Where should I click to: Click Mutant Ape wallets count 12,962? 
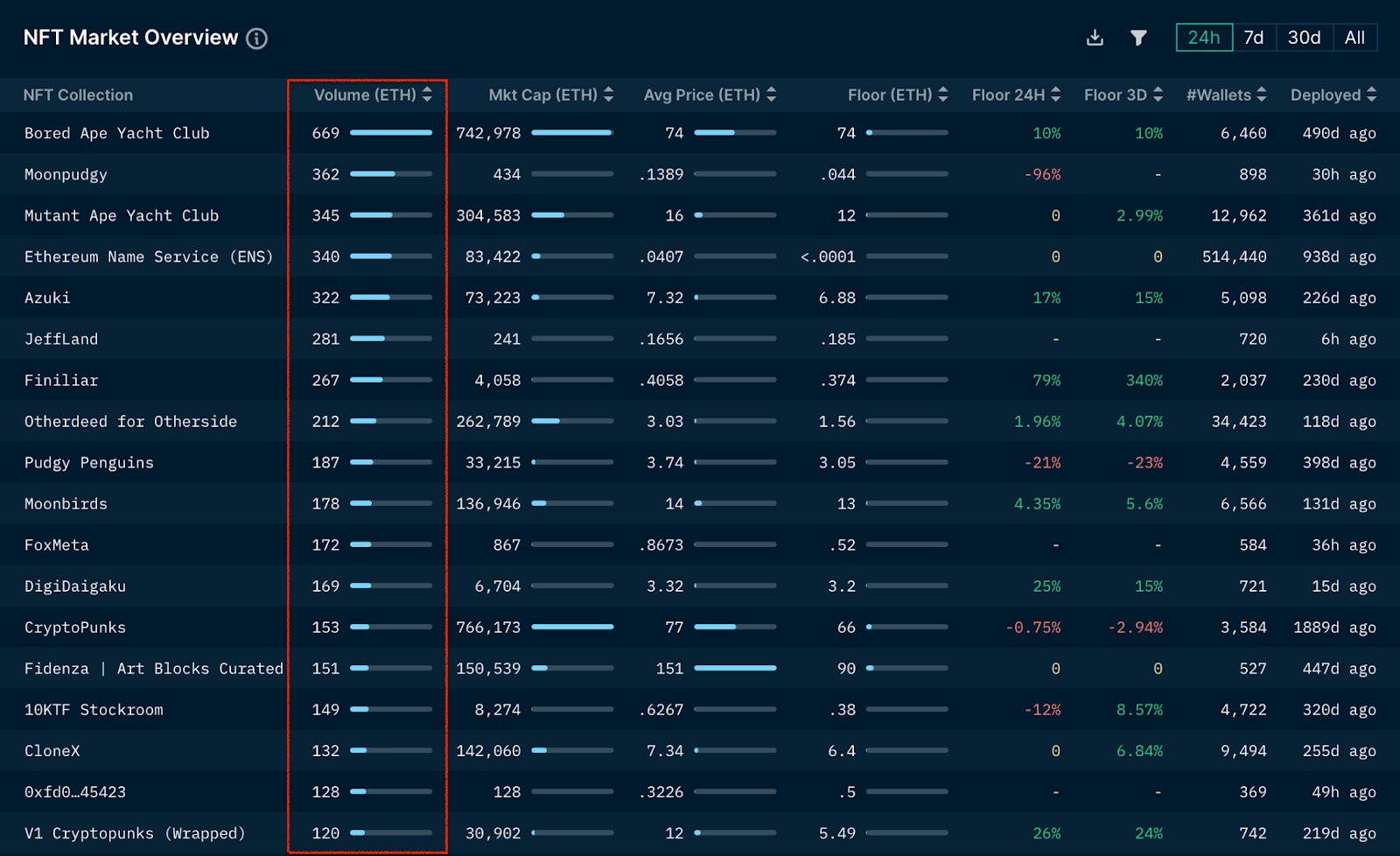(1239, 215)
